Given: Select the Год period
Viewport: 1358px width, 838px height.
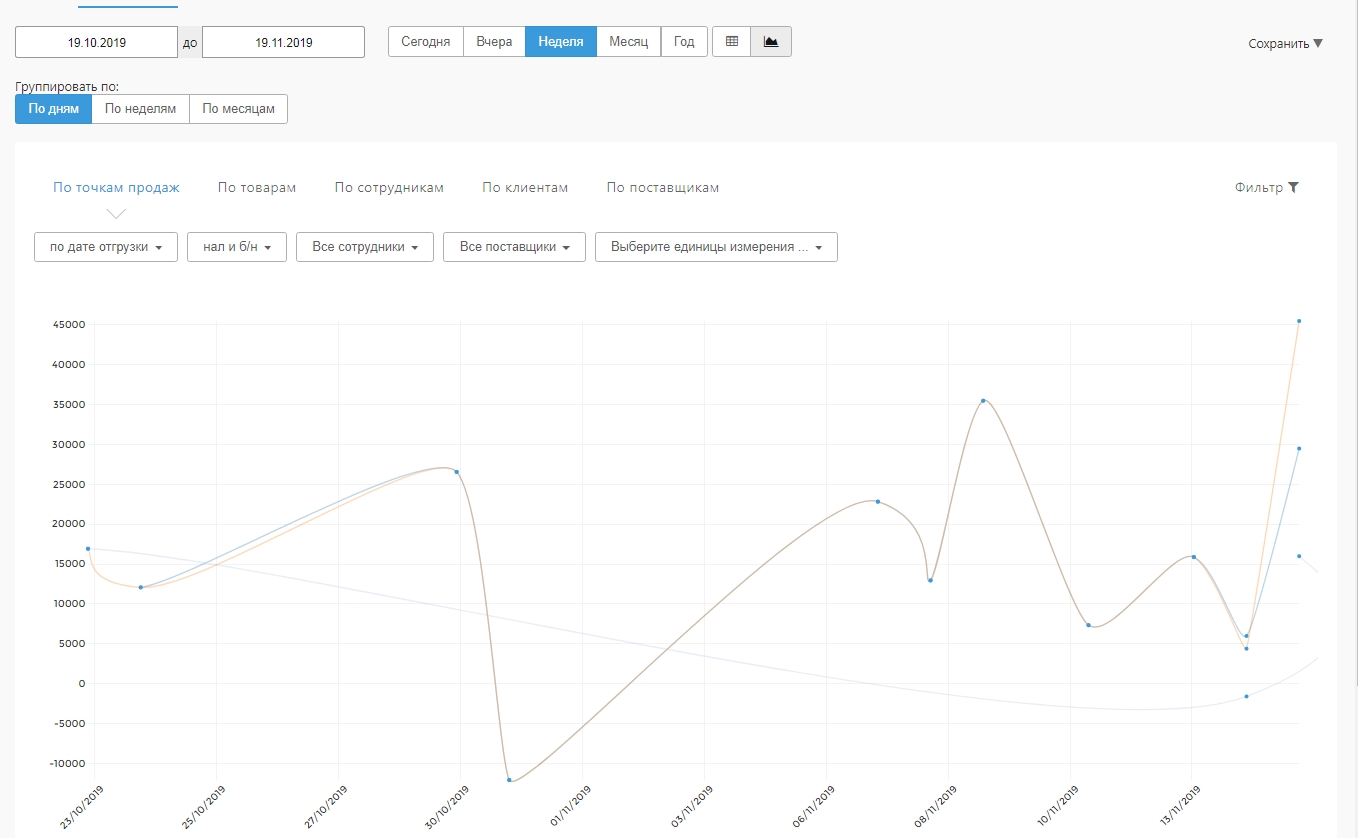Looking at the screenshot, I should point(684,42).
